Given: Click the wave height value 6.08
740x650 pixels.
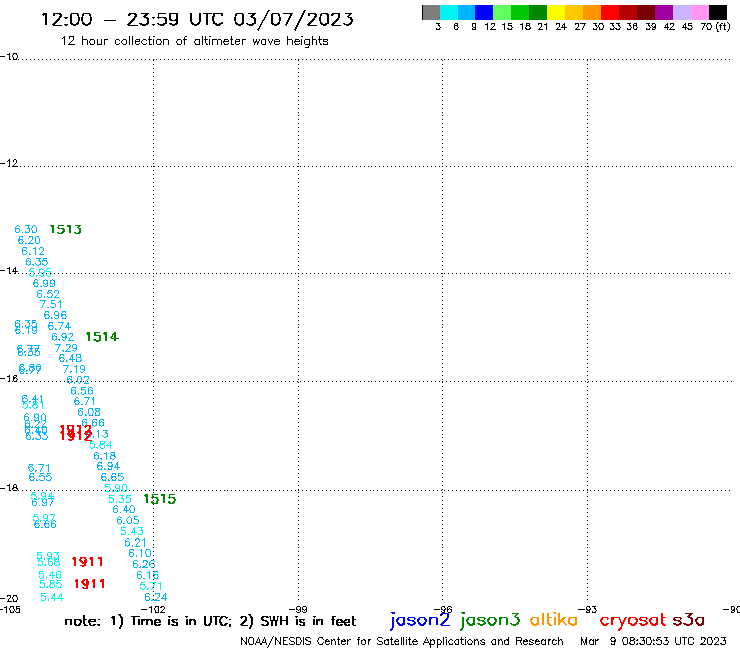Looking at the screenshot, I should tap(89, 412).
